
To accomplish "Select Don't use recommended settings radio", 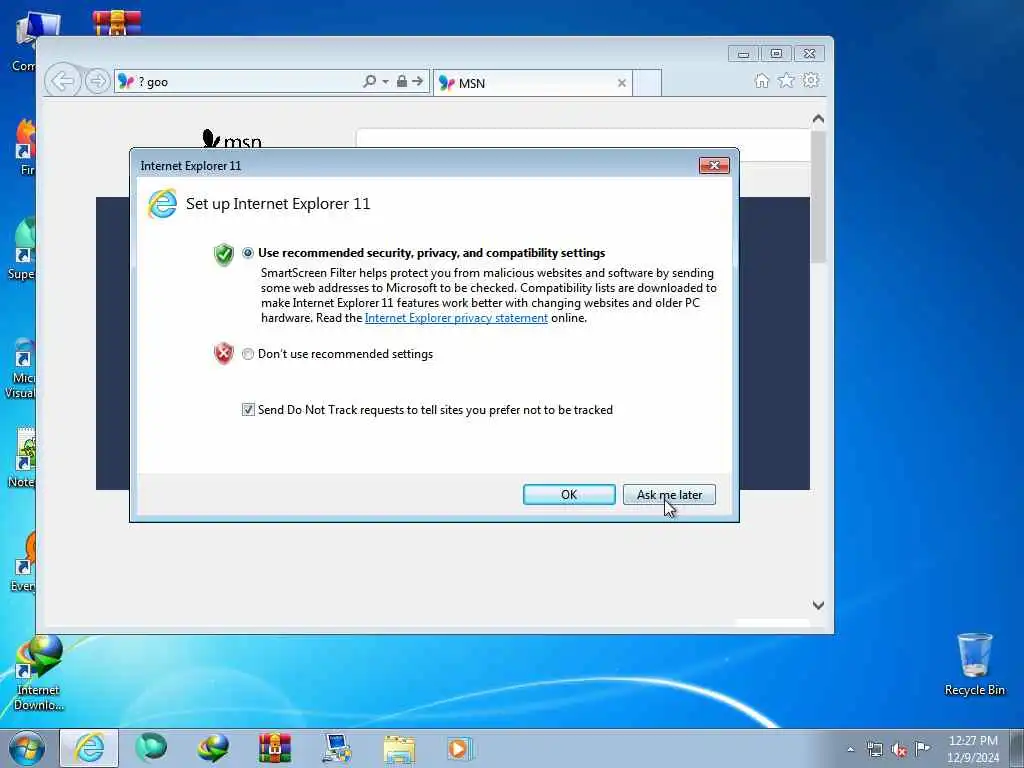I will coord(248,354).
